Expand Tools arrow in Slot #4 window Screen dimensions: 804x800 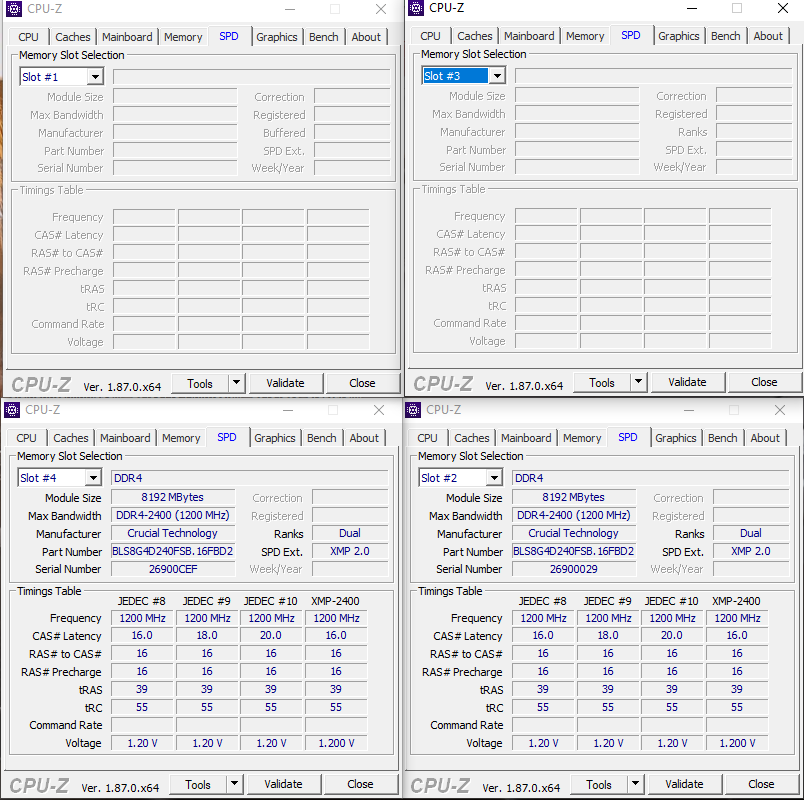click(x=234, y=784)
